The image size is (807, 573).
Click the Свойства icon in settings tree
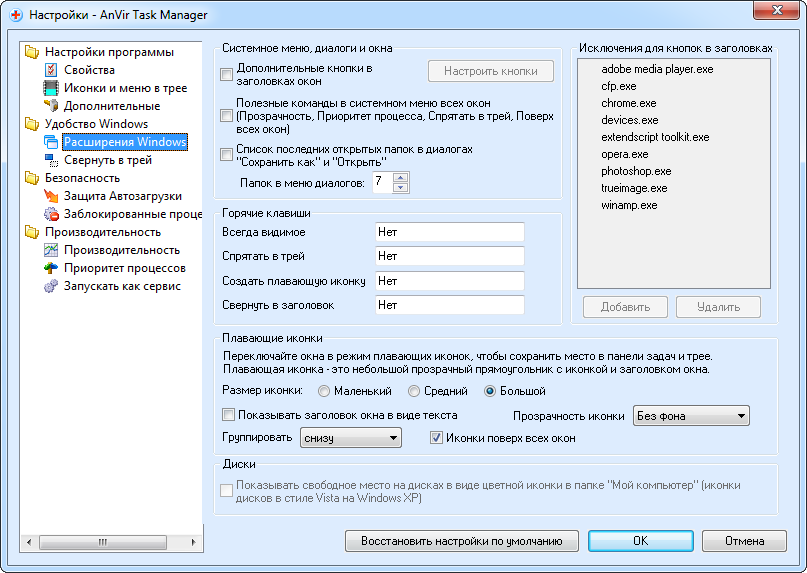point(51,70)
